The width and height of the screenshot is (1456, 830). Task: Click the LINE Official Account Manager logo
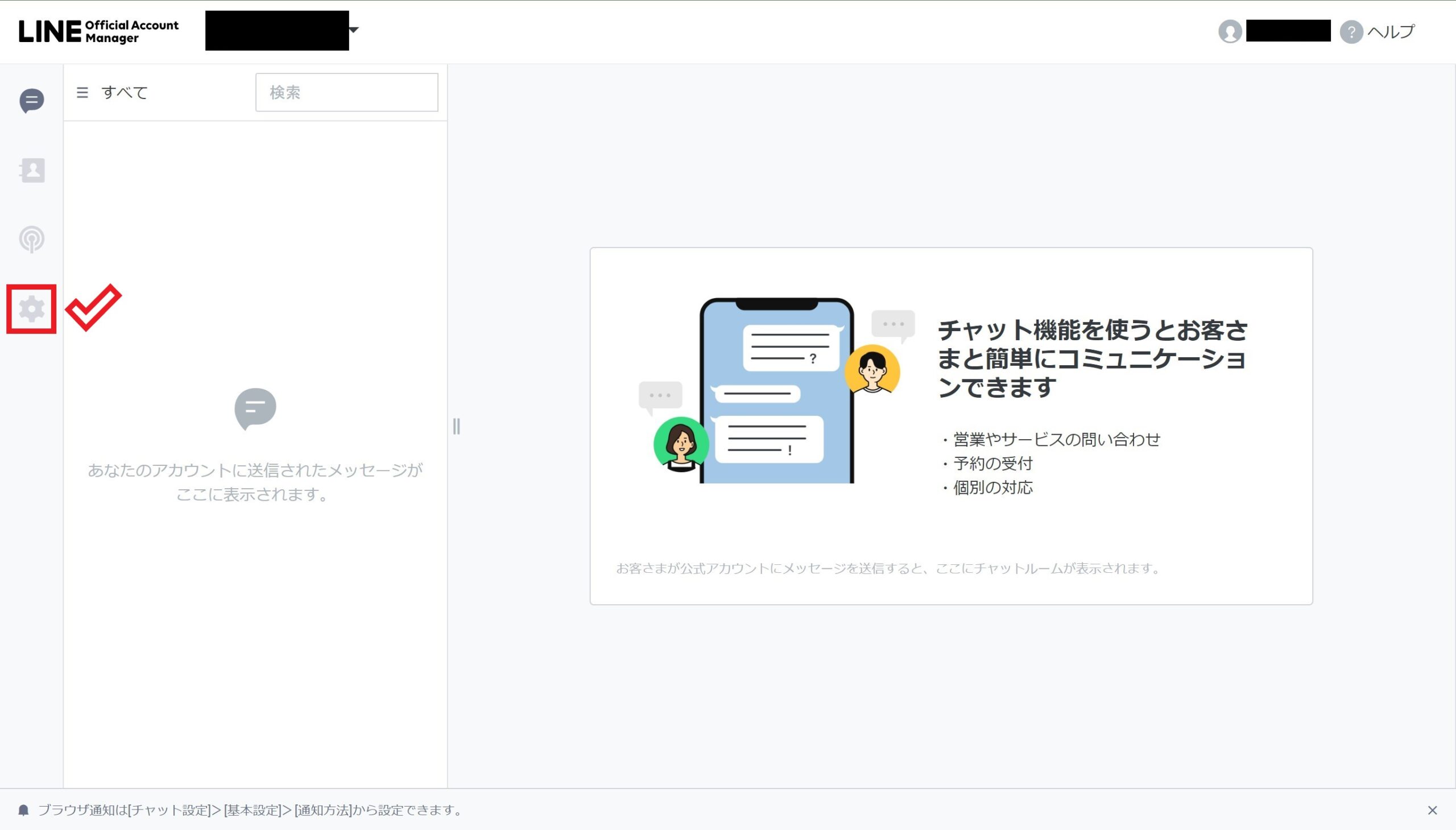(x=98, y=31)
